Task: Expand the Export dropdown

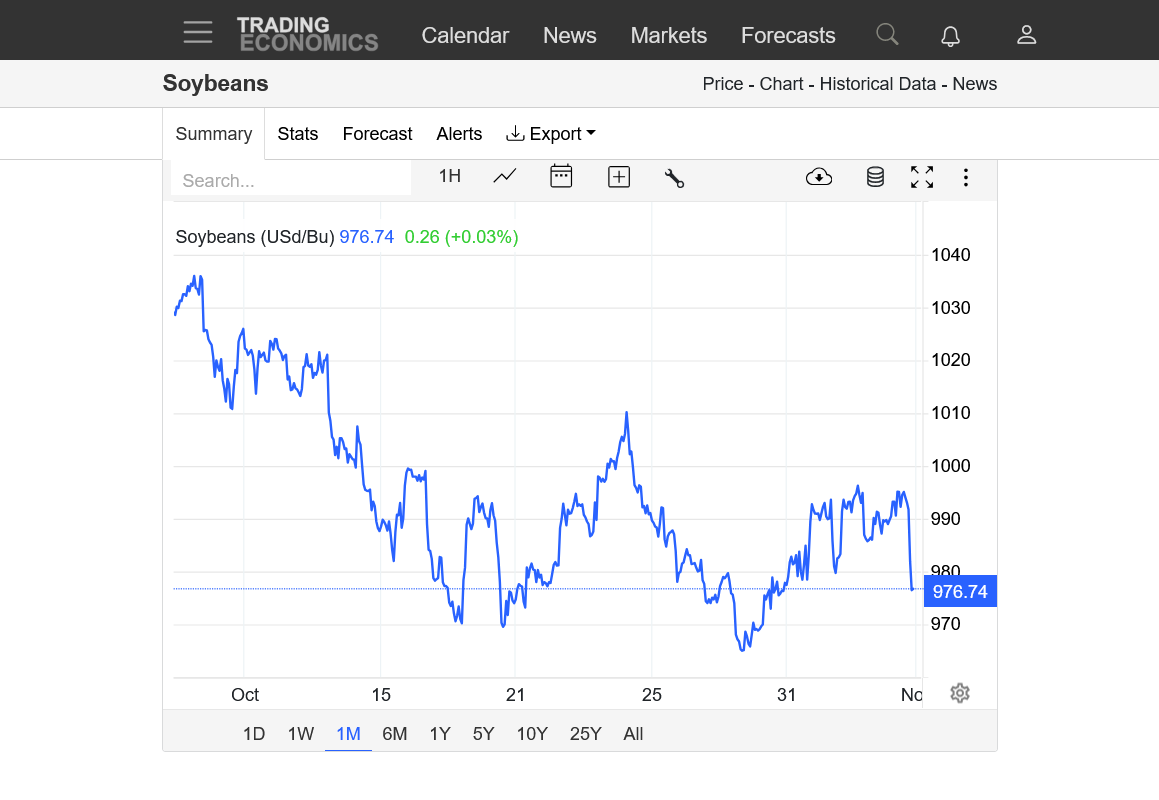Action: [x=551, y=134]
